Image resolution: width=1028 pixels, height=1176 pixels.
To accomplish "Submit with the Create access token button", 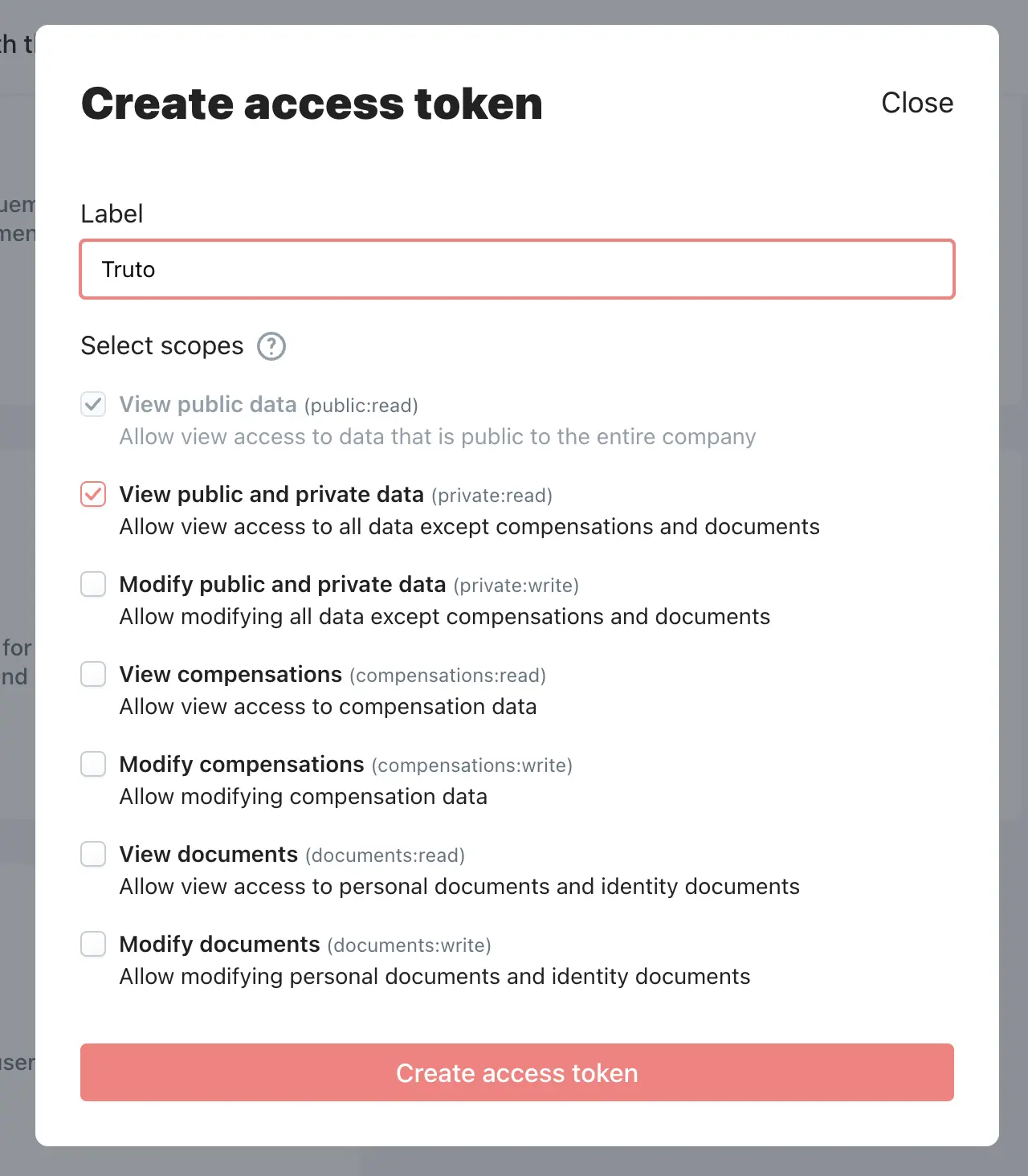I will click(517, 1072).
